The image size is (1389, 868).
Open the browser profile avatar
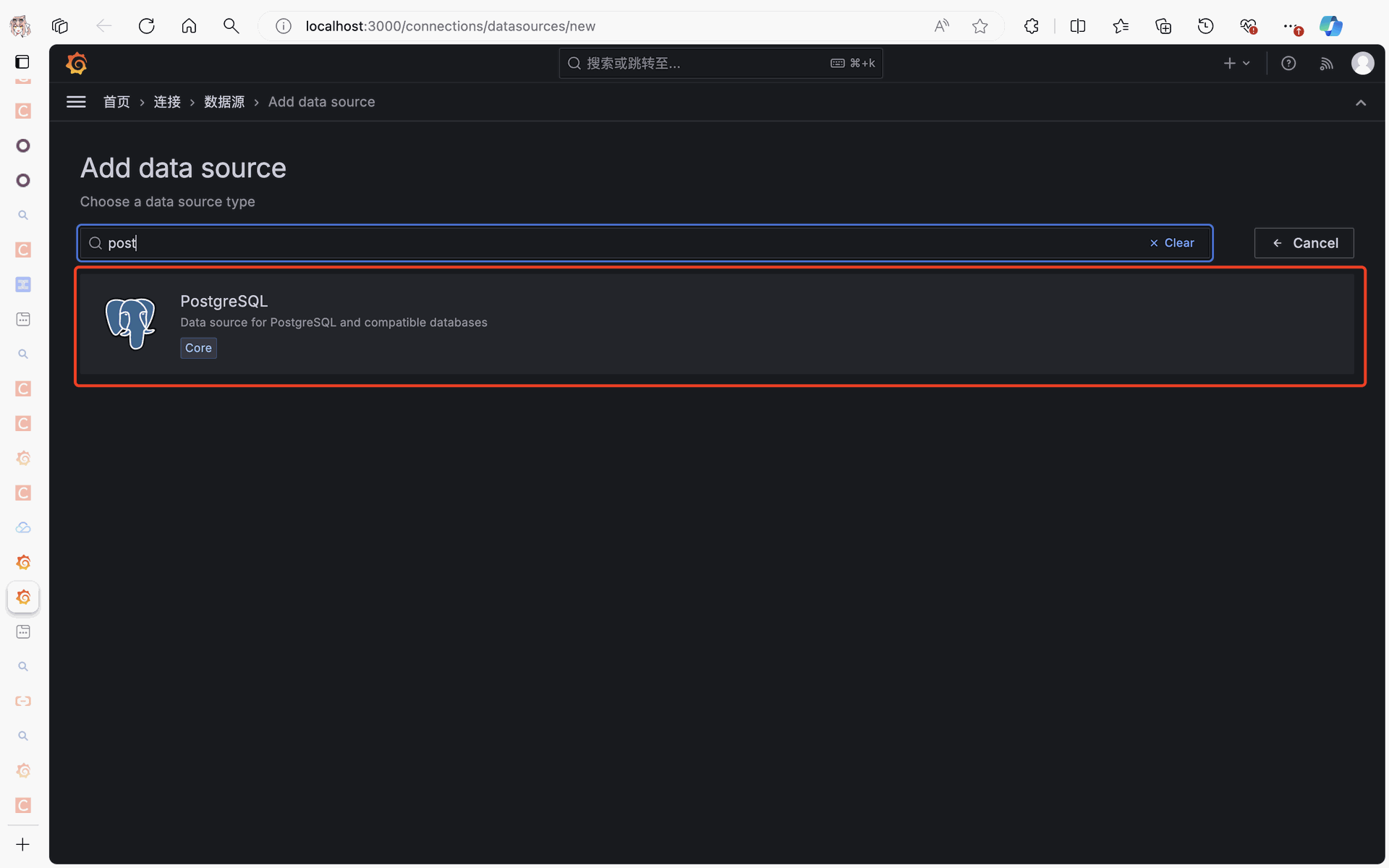20,26
